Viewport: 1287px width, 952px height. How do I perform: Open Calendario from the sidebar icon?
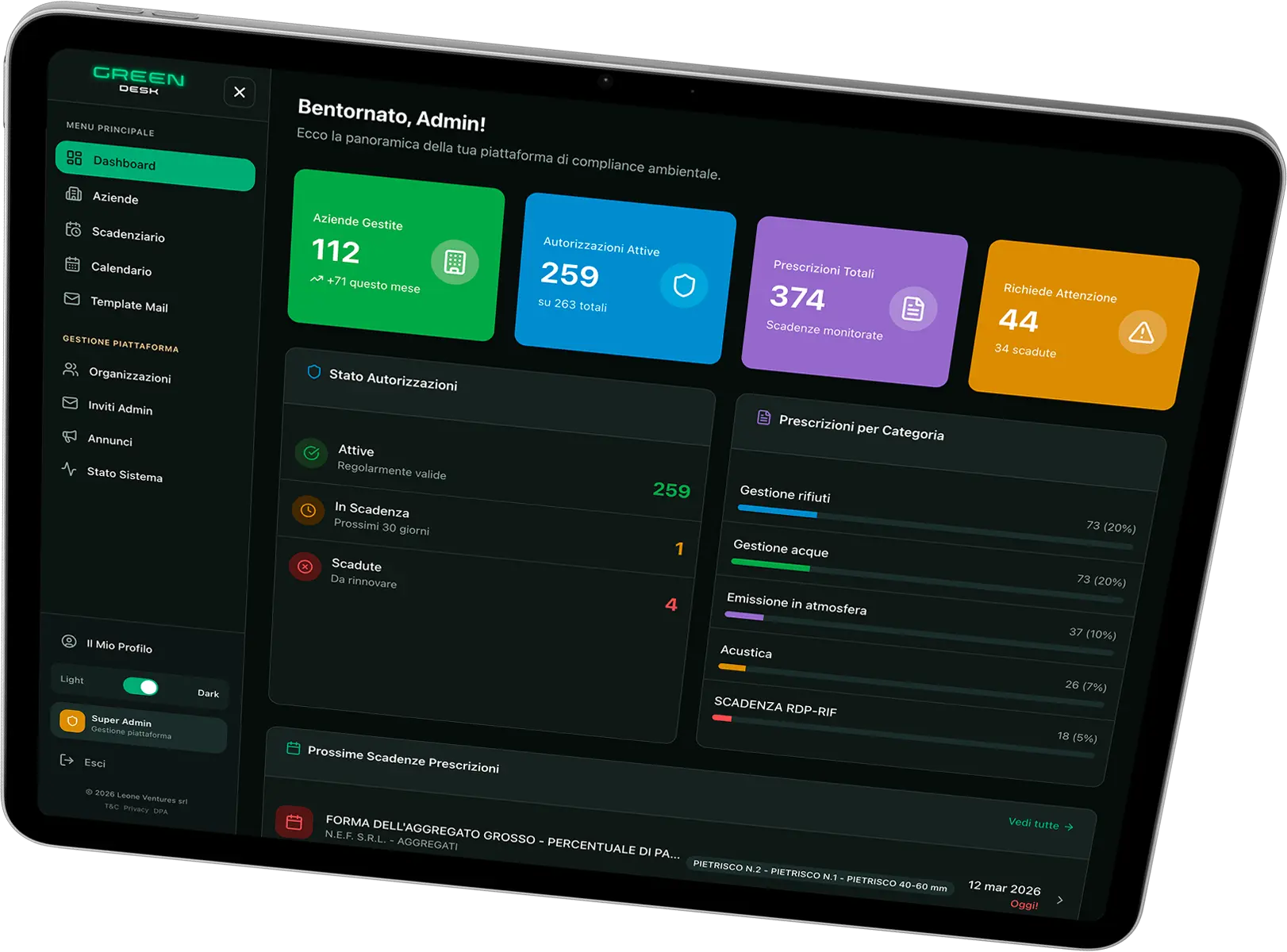tap(72, 265)
